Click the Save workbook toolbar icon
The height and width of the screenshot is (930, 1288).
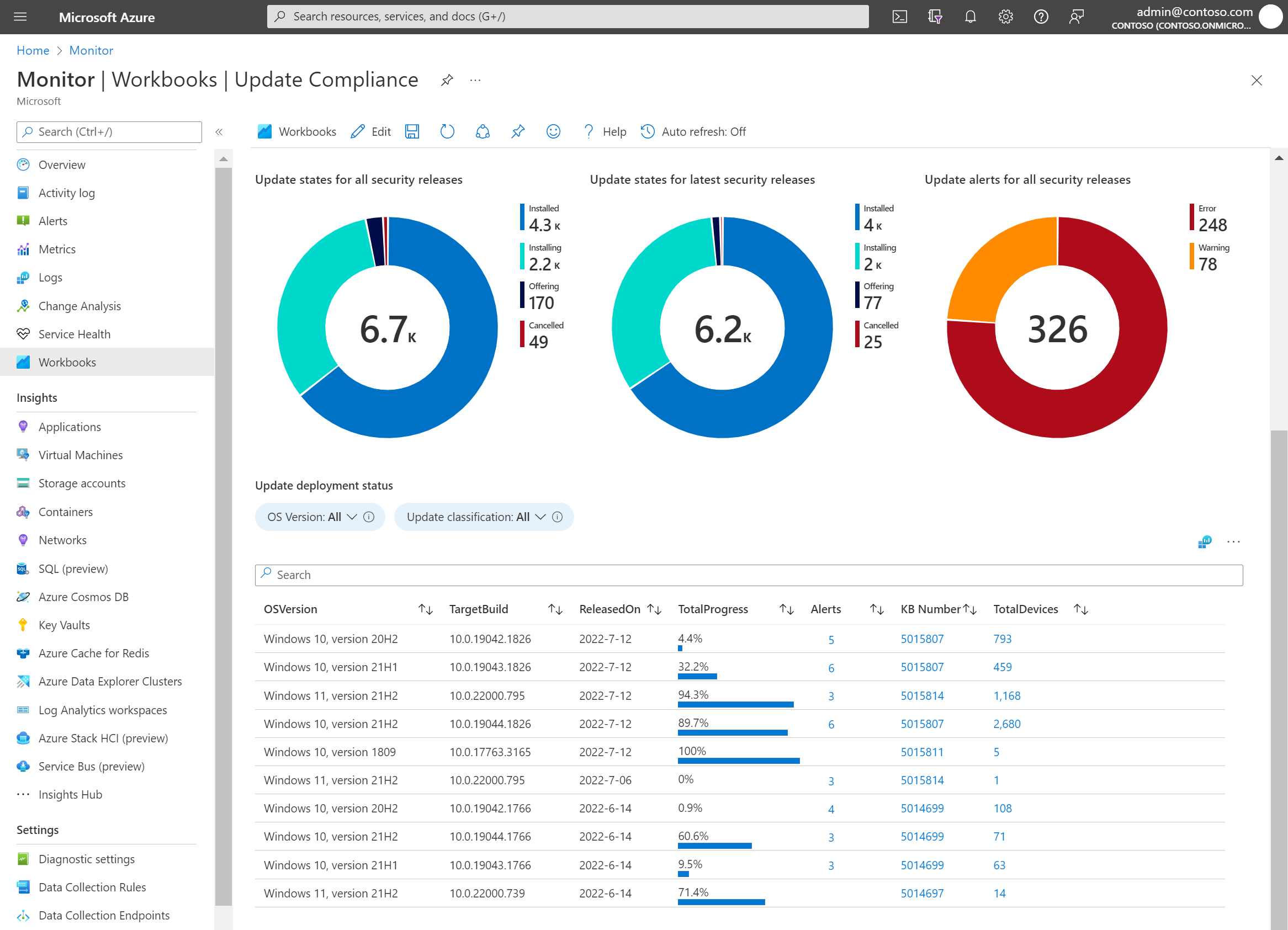[412, 132]
